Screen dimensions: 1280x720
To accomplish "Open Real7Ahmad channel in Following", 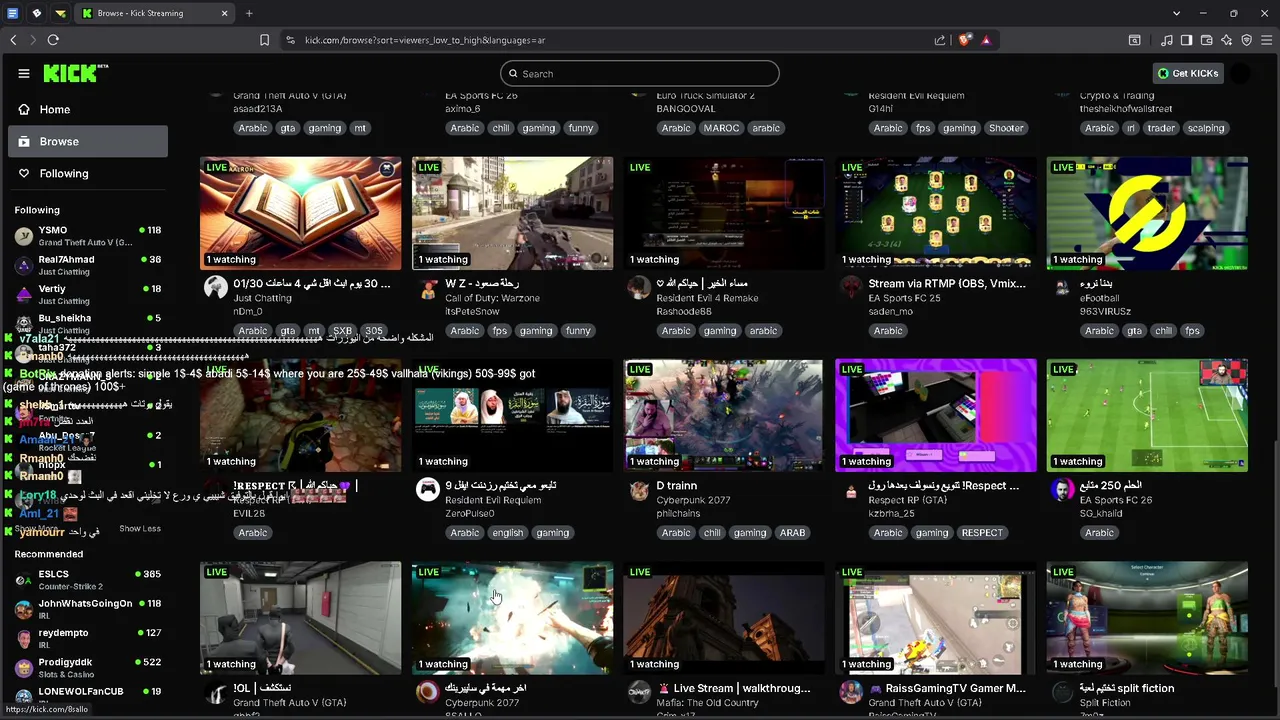I will coord(88,265).
